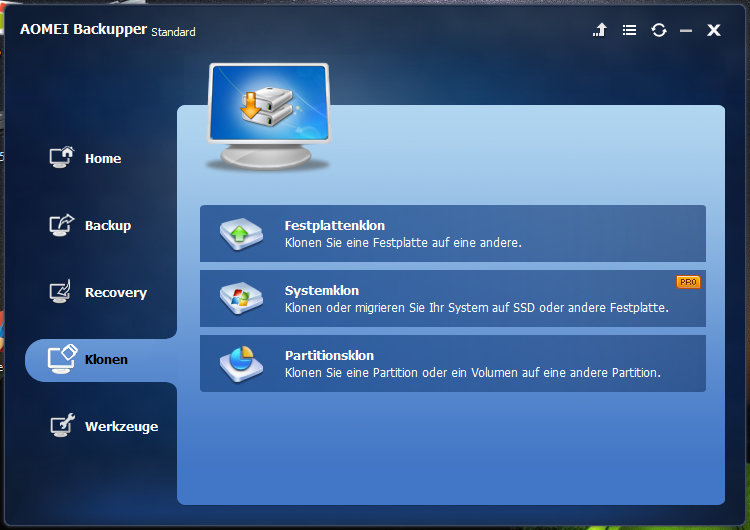Click 'Klonen Sie eine Festplatte auf eine andere.'
750x530 pixels.
pos(403,243)
